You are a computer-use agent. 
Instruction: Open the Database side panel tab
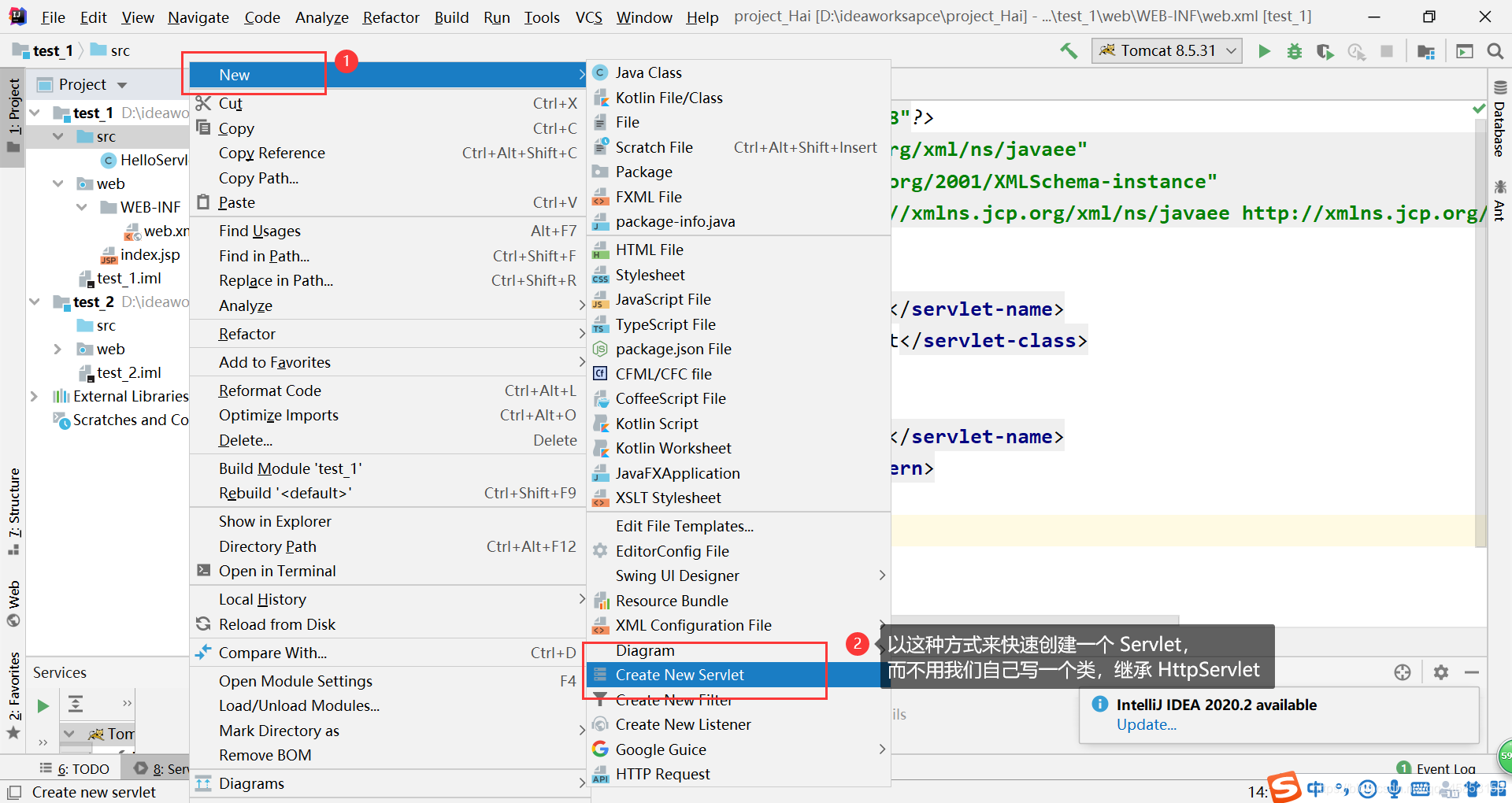coord(1499,120)
